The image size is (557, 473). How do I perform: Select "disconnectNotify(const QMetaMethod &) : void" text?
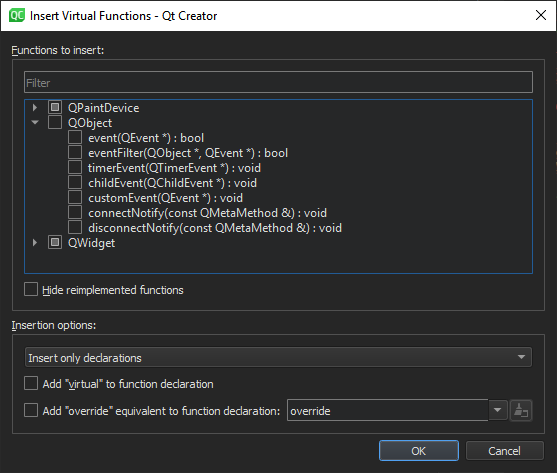pos(215,228)
